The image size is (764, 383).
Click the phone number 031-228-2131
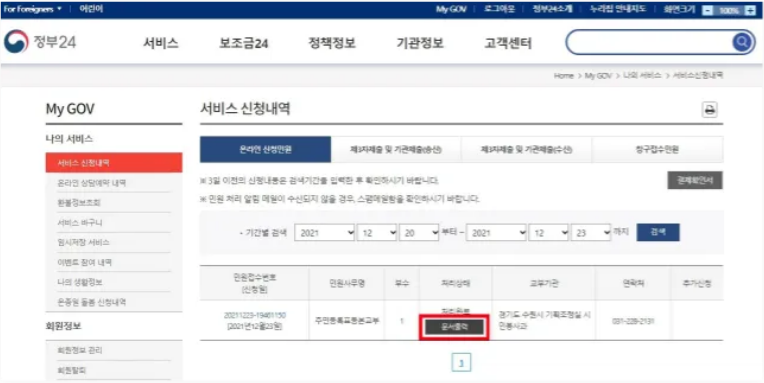632,322
